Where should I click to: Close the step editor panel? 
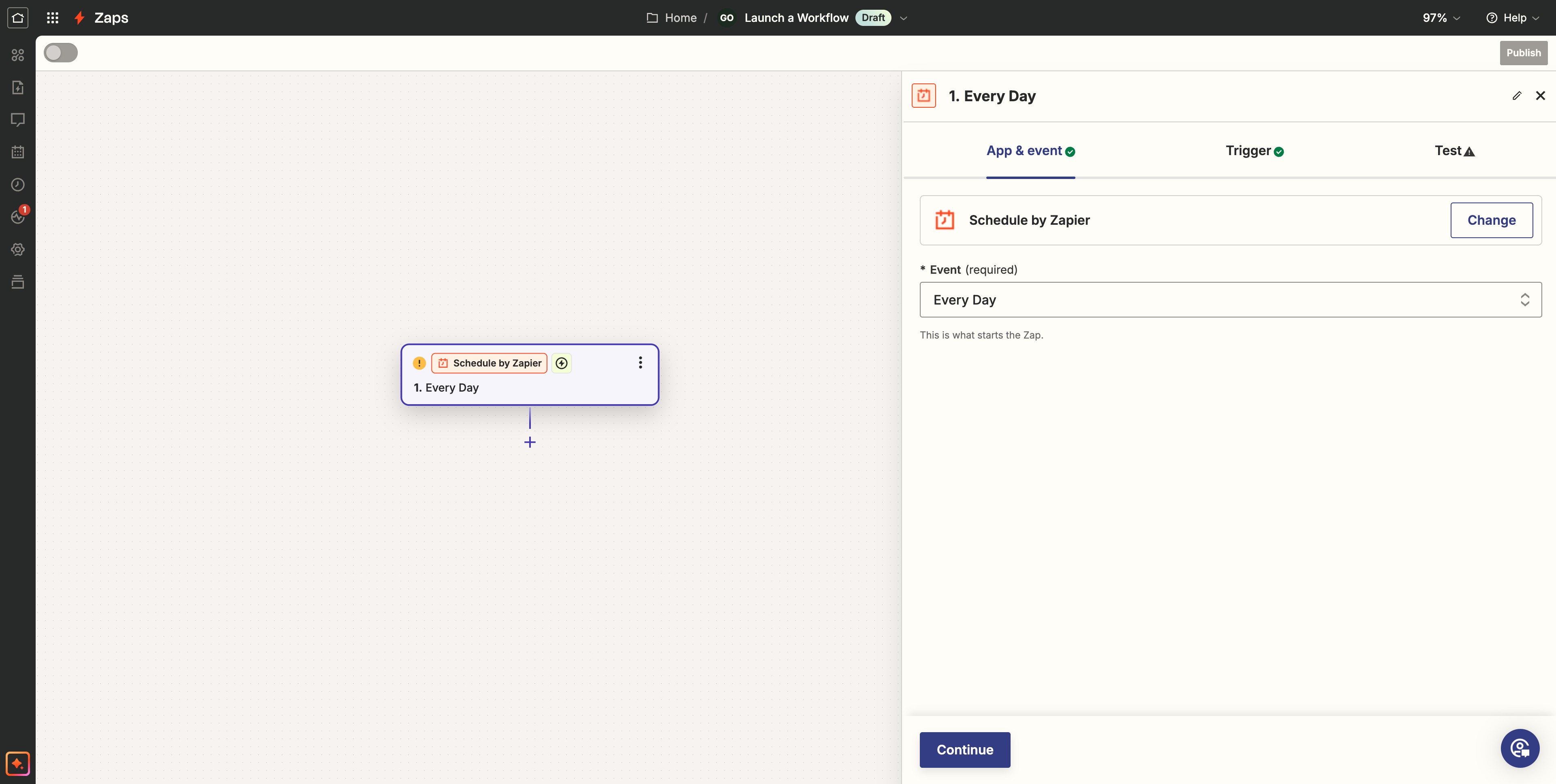(x=1540, y=95)
